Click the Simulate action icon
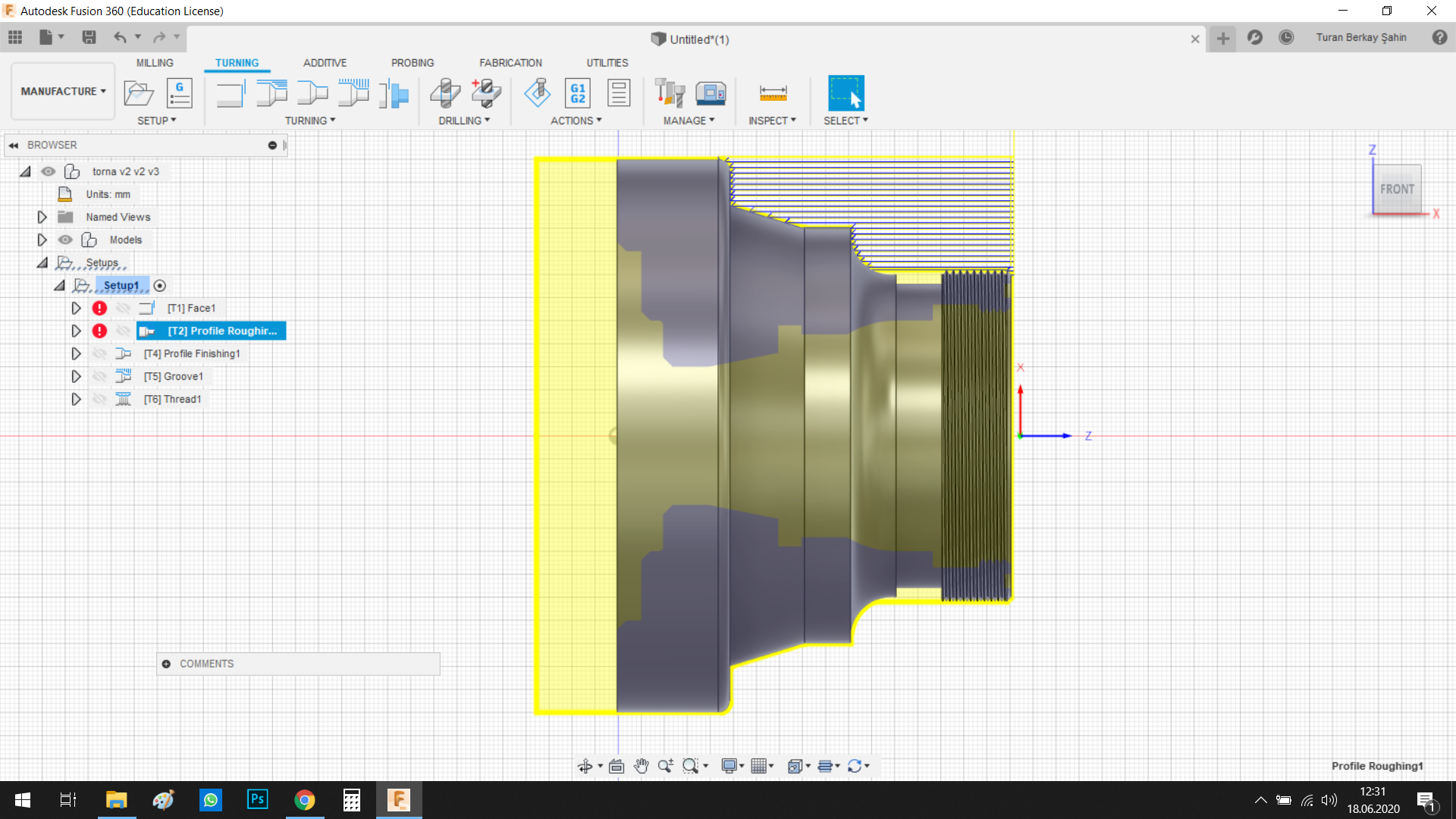The image size is (1456, 819). 538,93
